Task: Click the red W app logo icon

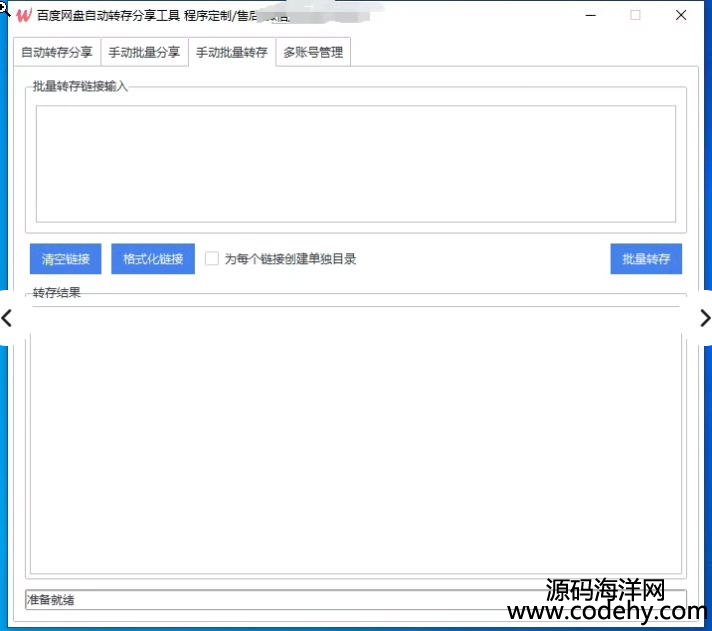Action: pos(24,16)
